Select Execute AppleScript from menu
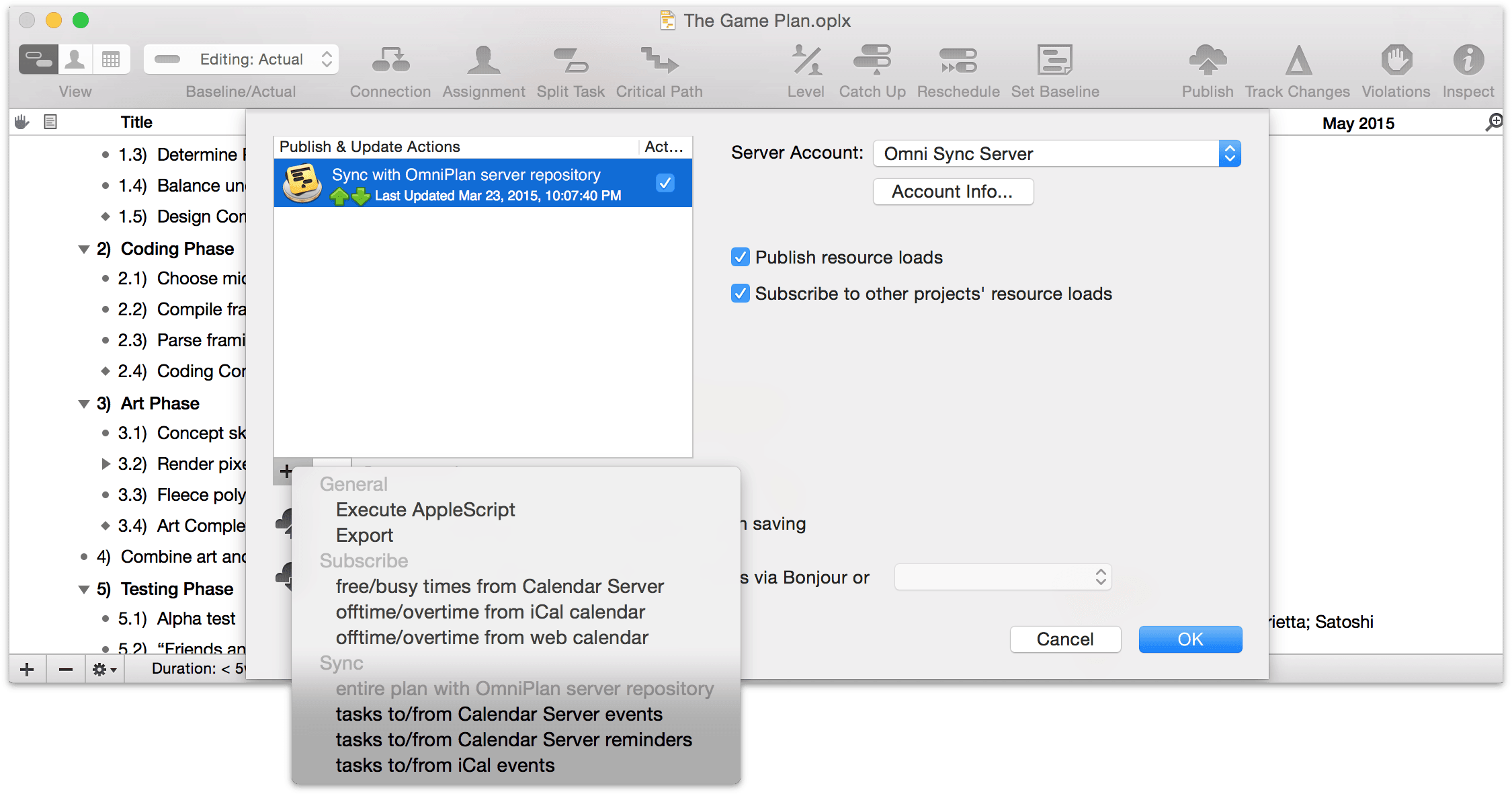This screenshot has width=1512, height=794. 425,510
